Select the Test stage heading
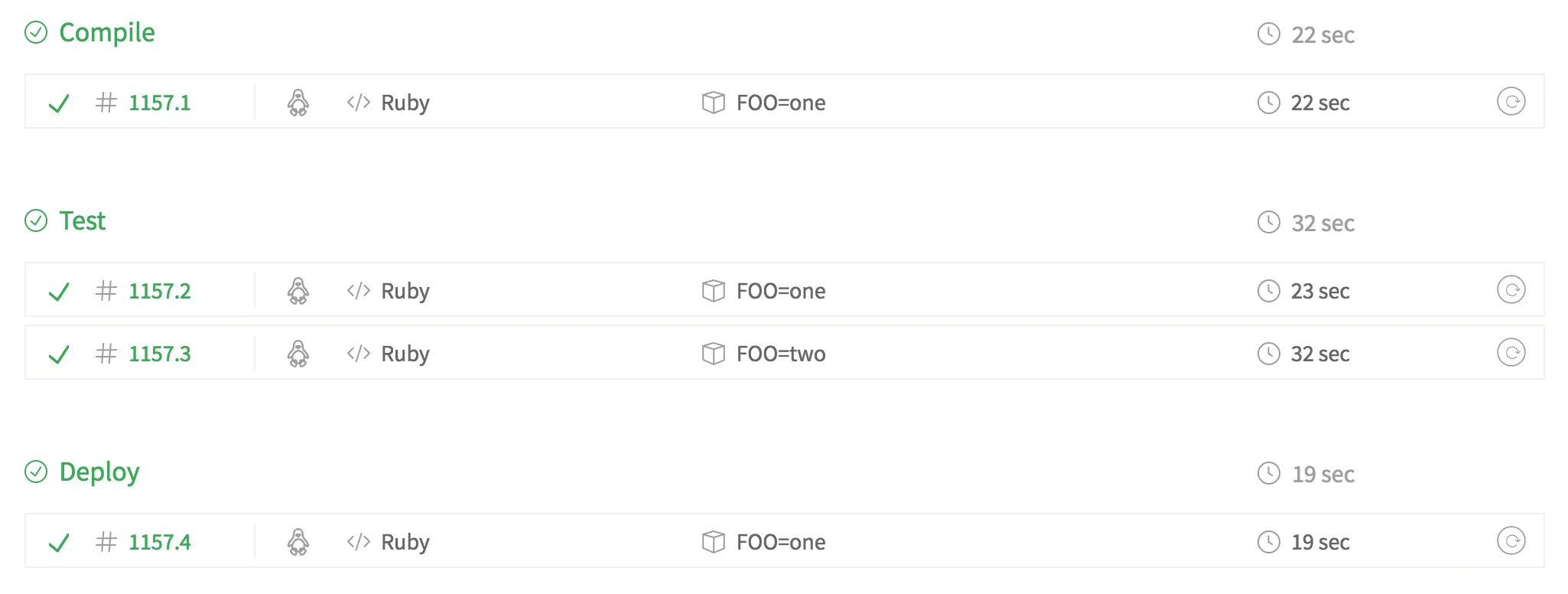Screen dimensions: 1568x594 (x=83, y=221)
